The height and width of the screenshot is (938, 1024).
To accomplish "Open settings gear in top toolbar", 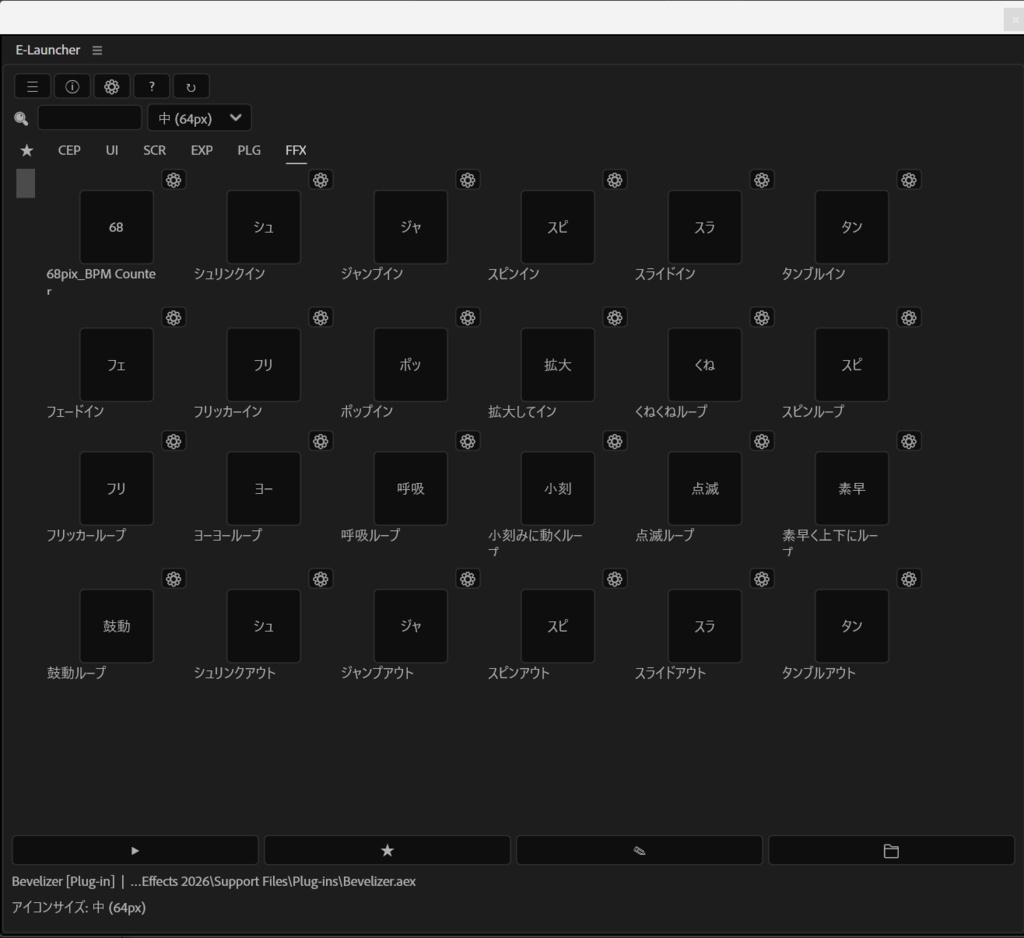I will [x=112, y=86].
